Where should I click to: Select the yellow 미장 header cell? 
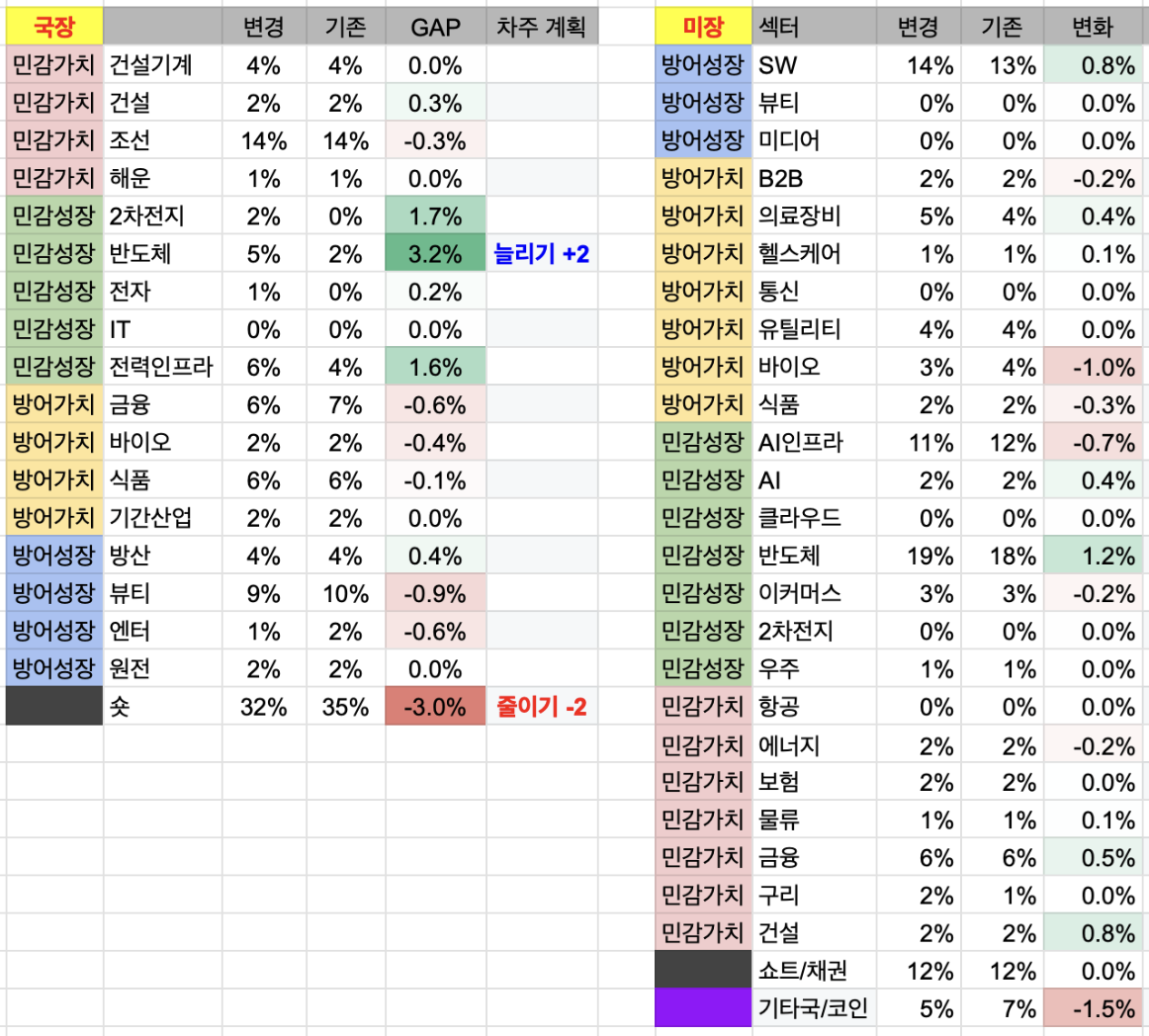703,27
